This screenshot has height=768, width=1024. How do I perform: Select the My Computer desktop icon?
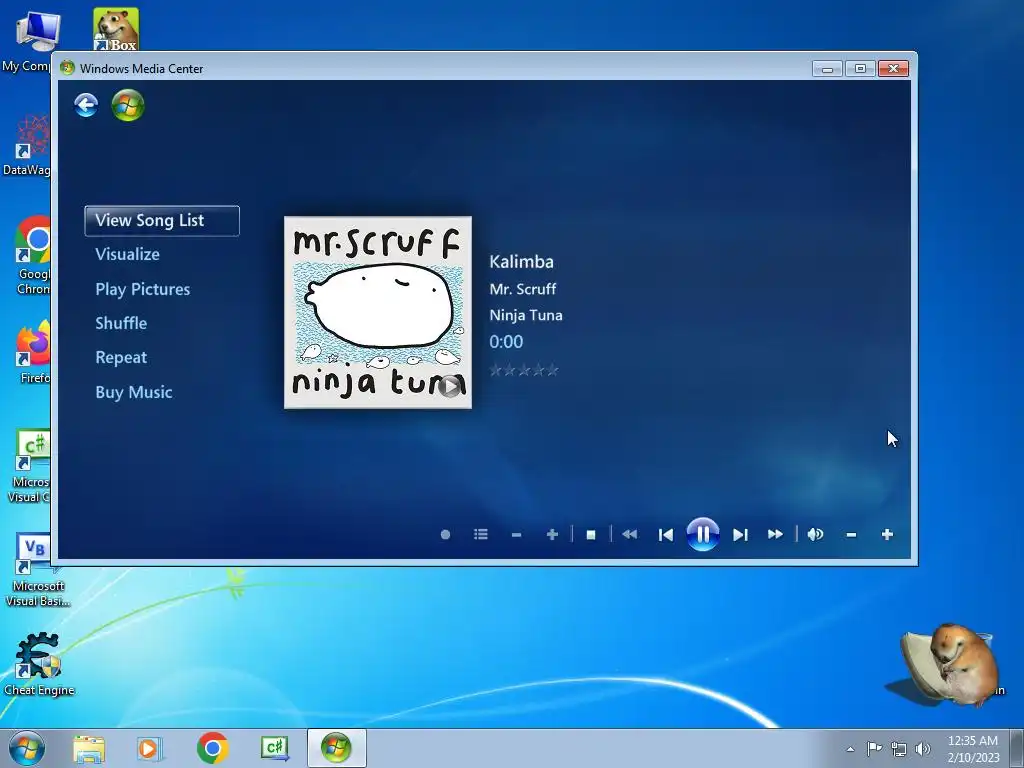click(x=29, y=41)
